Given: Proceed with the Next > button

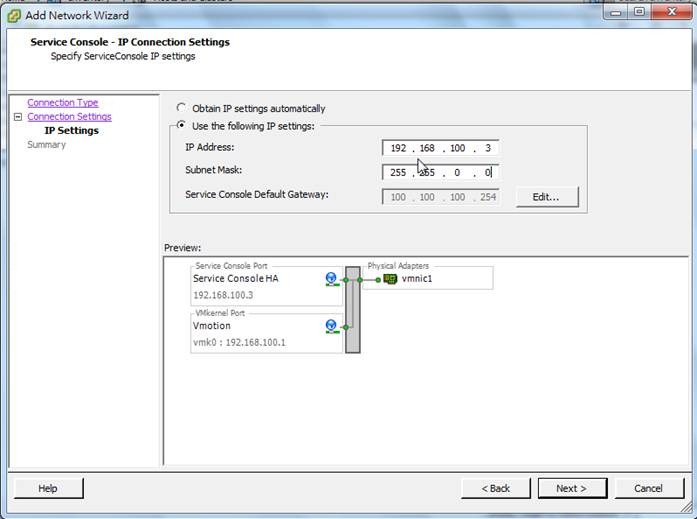Looking at the screenshot, I should [x=572, y=488].
